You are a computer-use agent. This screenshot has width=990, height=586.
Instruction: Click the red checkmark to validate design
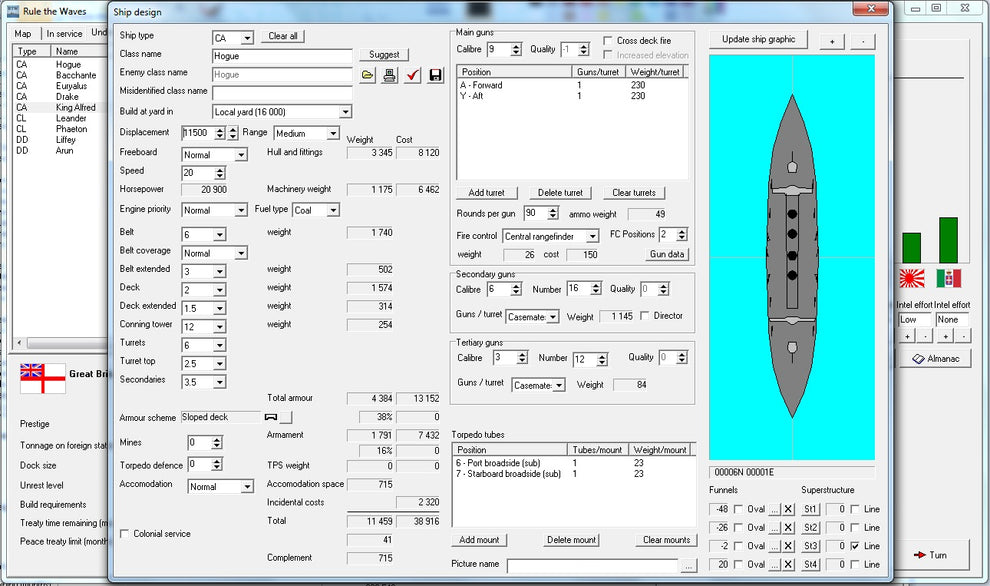413,76
